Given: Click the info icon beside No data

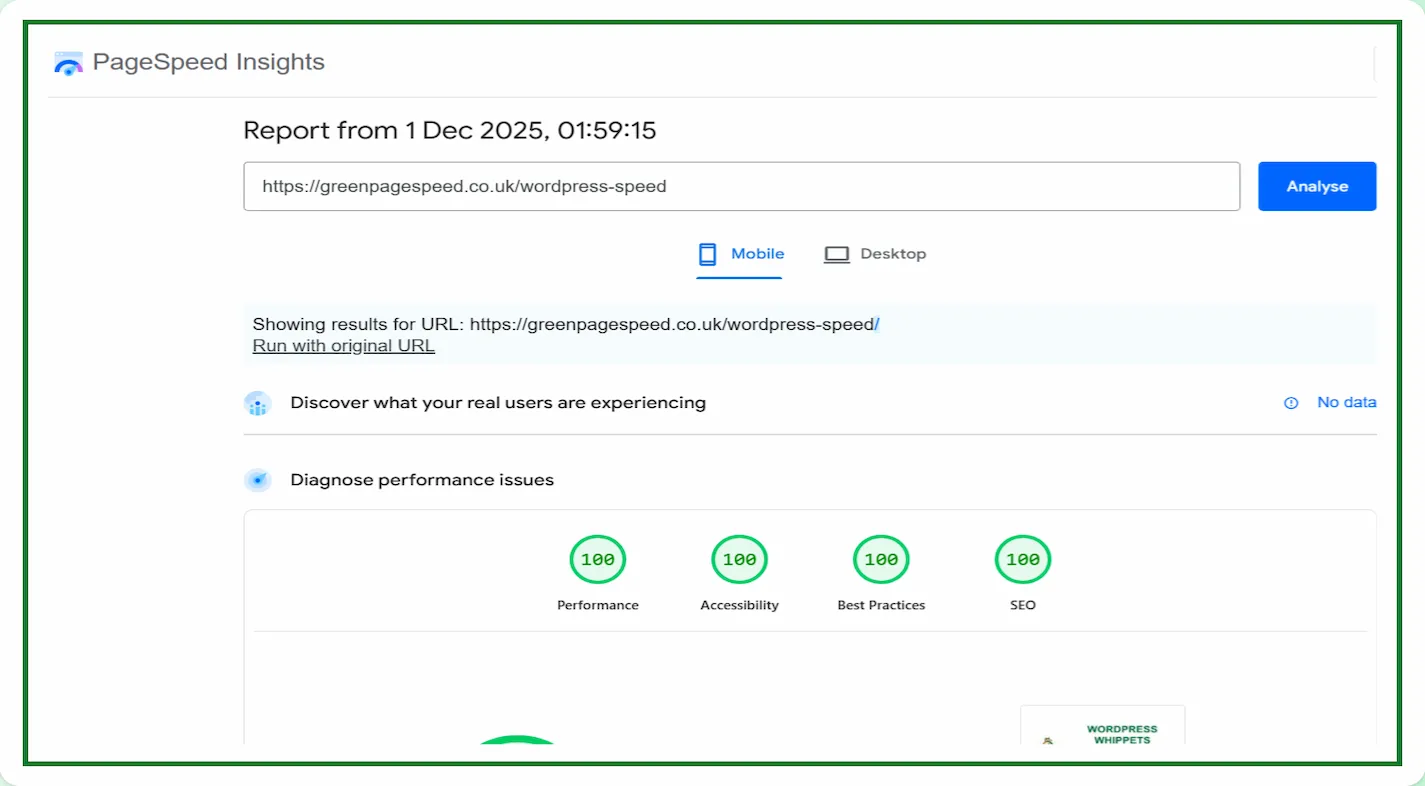Looking at the screenshot, I should 1291,403.
